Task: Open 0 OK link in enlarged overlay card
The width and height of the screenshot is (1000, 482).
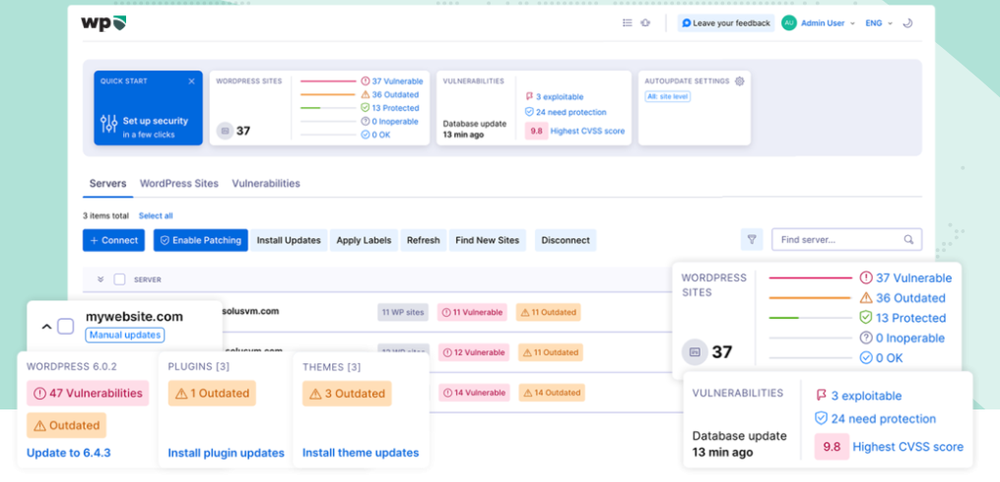Action: click(881, 358)
